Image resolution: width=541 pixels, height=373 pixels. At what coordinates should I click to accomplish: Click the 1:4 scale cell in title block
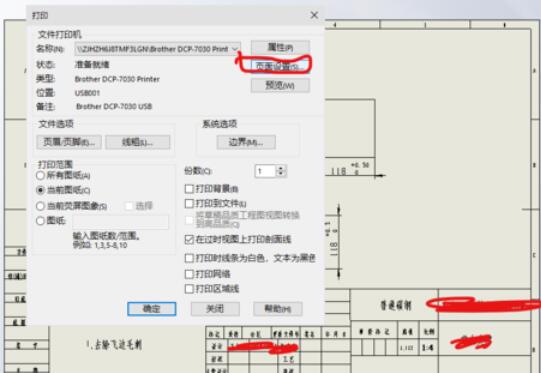pyautogui.click(x=428, y=347)
